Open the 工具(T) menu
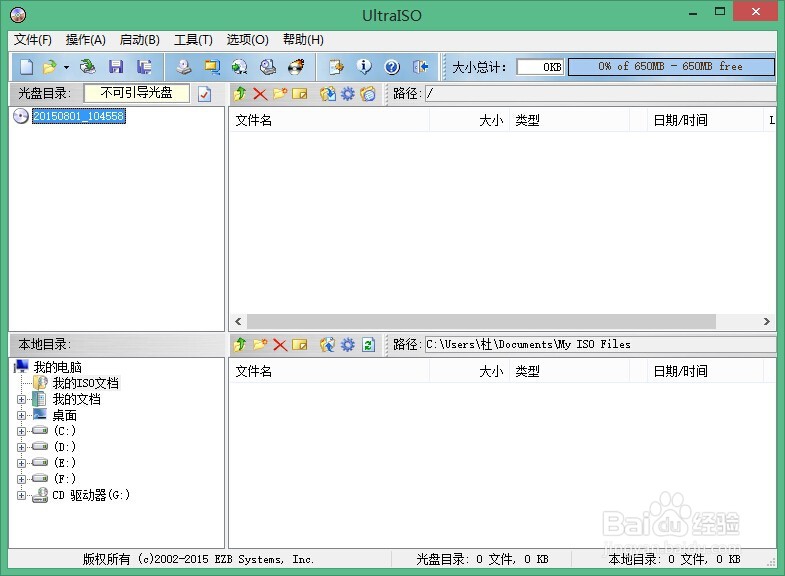Image resolution: width=785 pixels, height=576 pixels. click(193, 40)
